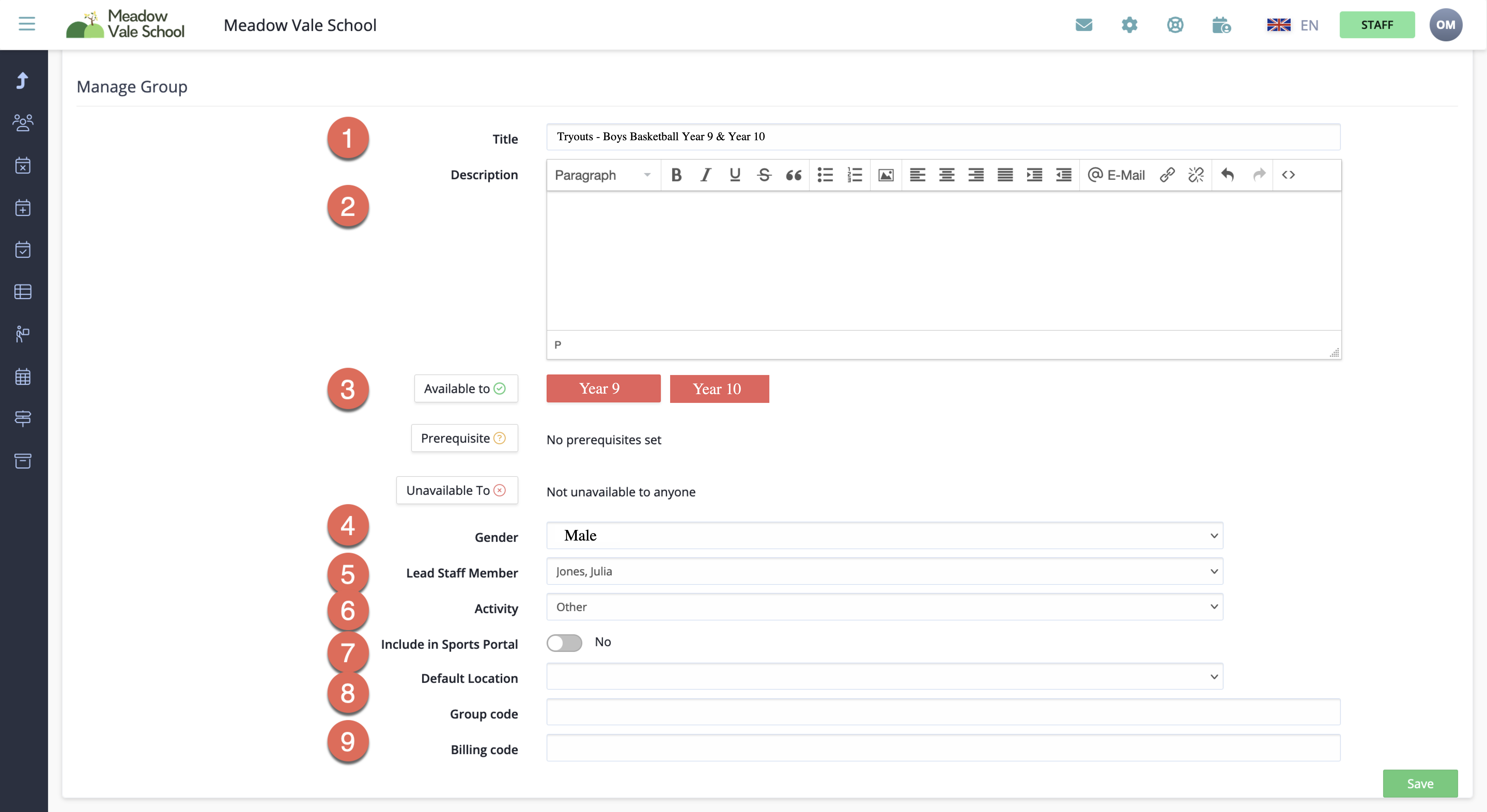Click the Prerequisite button
Screen dimensions: 1487x812
click(464, 438)
